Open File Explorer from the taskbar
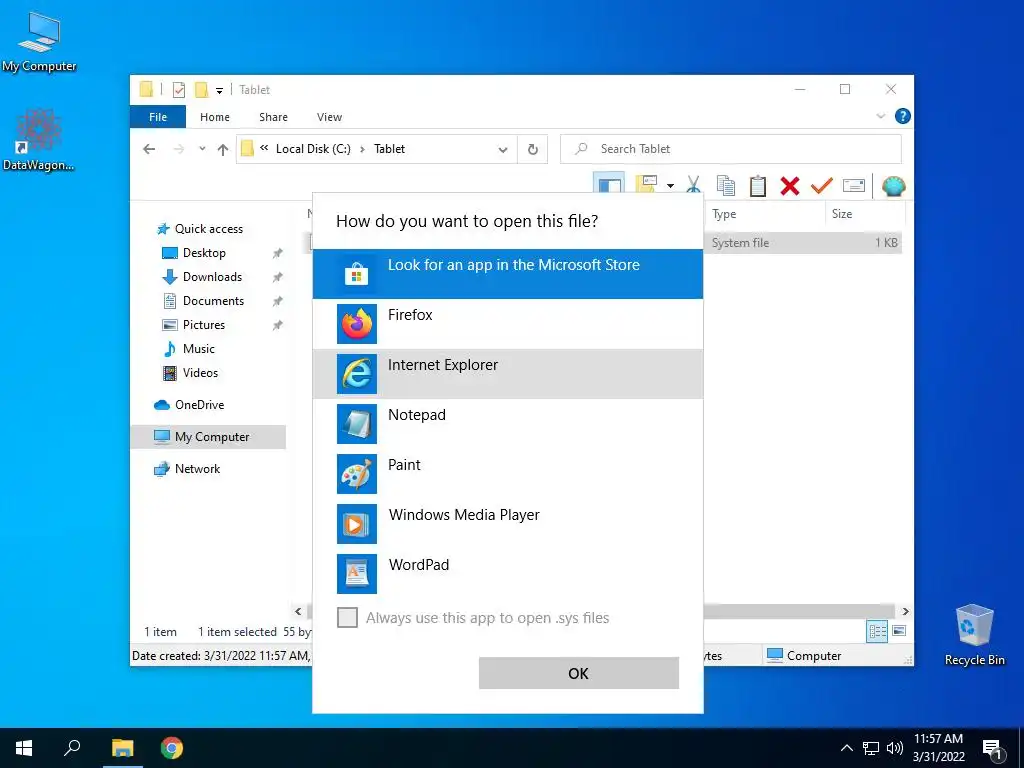This screenshot has height=768, width=1024. [x=122, y=748]
